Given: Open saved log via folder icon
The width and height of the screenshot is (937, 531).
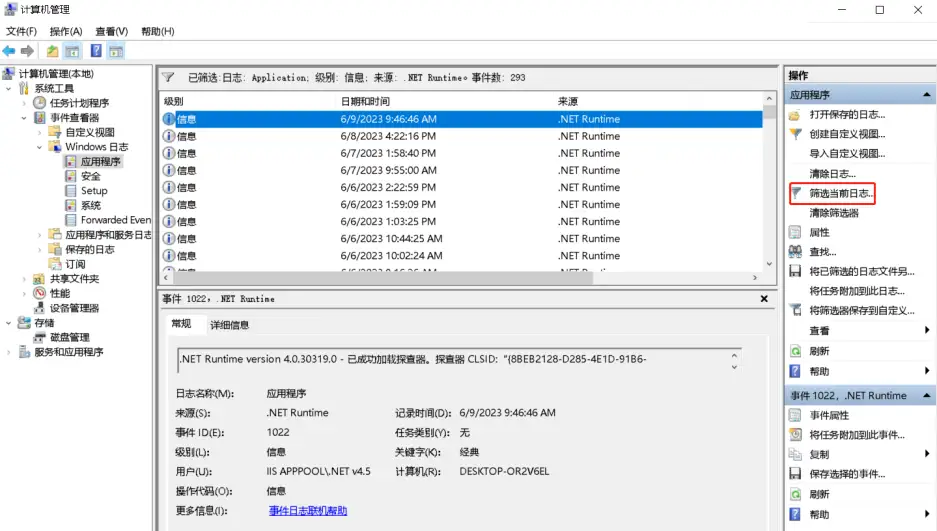Looking at the screenshot, I should [x=795, y=115].
